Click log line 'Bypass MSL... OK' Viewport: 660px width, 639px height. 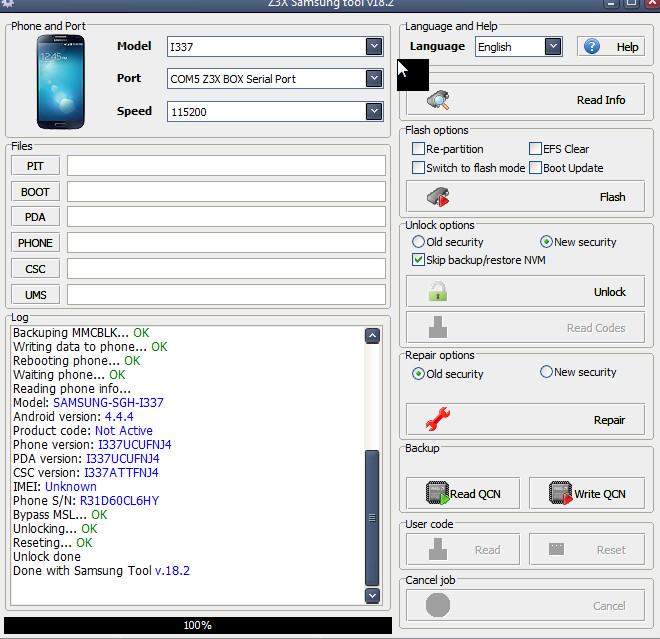60,514
